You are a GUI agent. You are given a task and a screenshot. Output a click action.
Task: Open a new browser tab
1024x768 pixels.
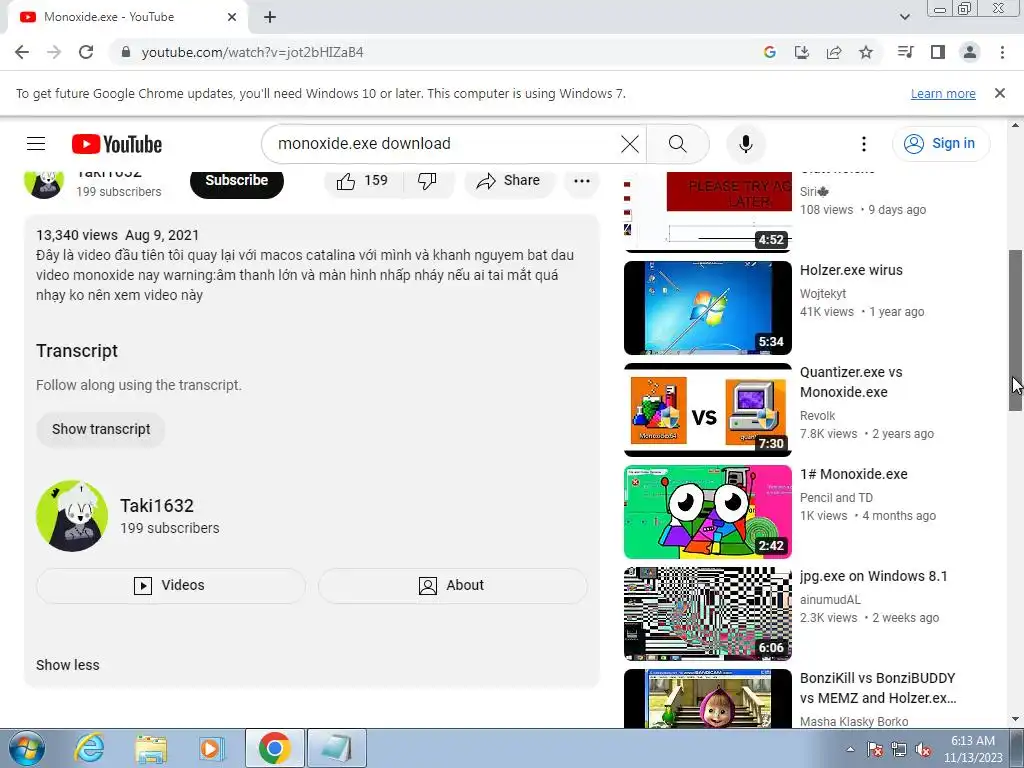[270, 17]
